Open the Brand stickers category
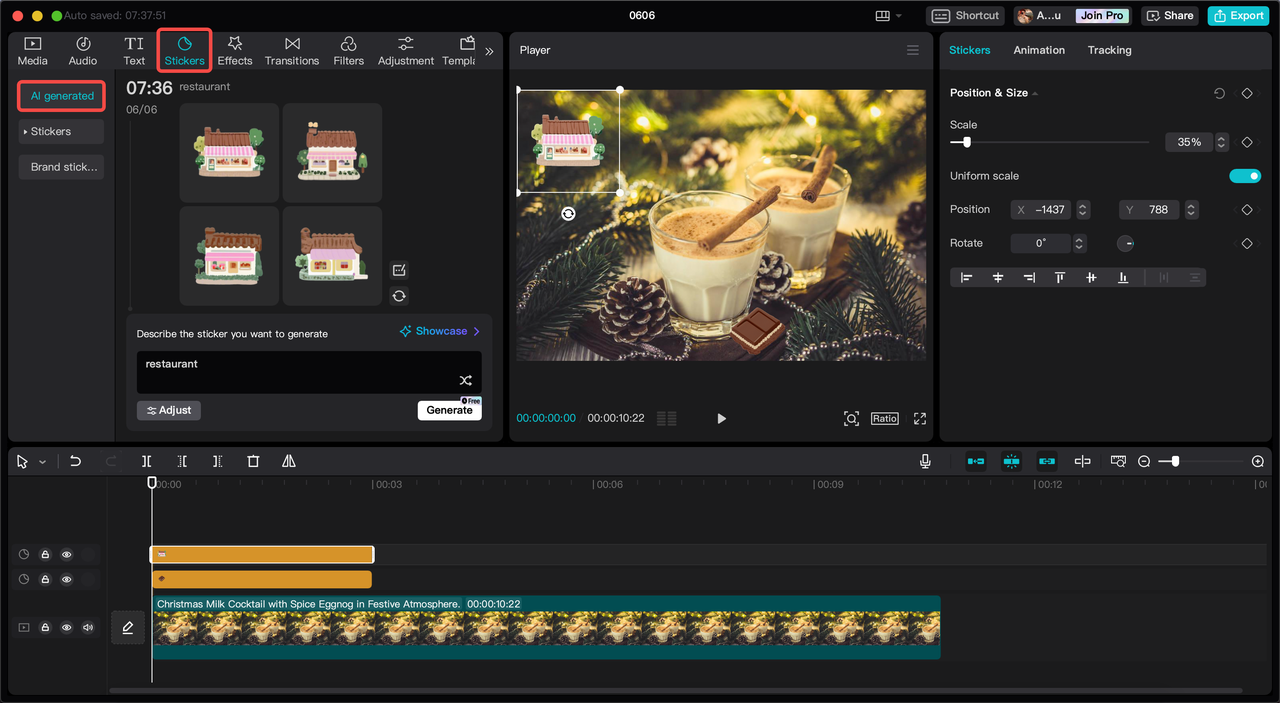 61,167
